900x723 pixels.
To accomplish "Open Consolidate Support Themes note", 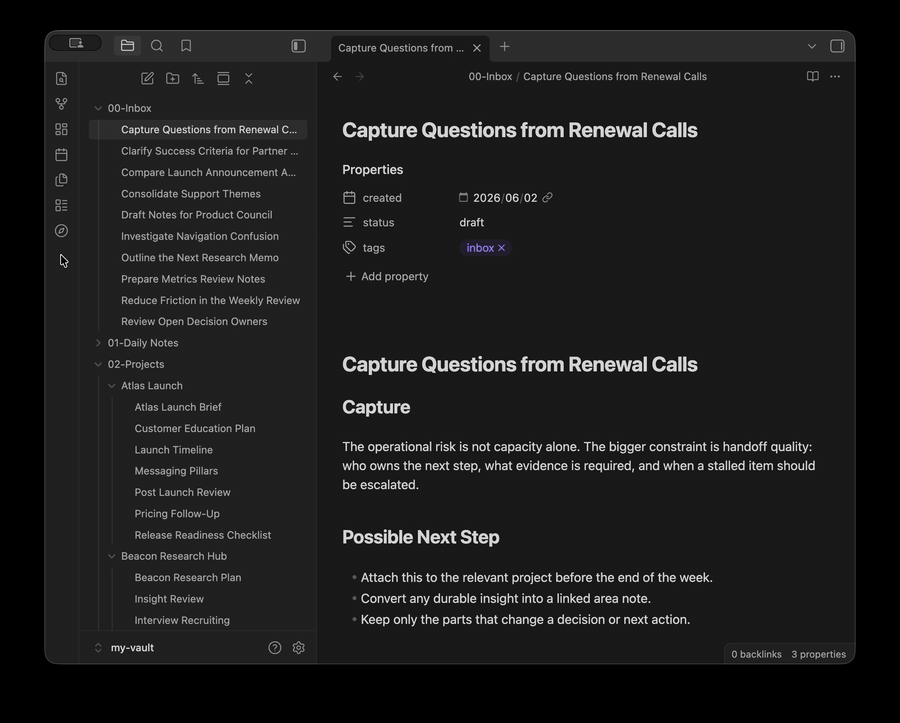I will tap(191, 194).
